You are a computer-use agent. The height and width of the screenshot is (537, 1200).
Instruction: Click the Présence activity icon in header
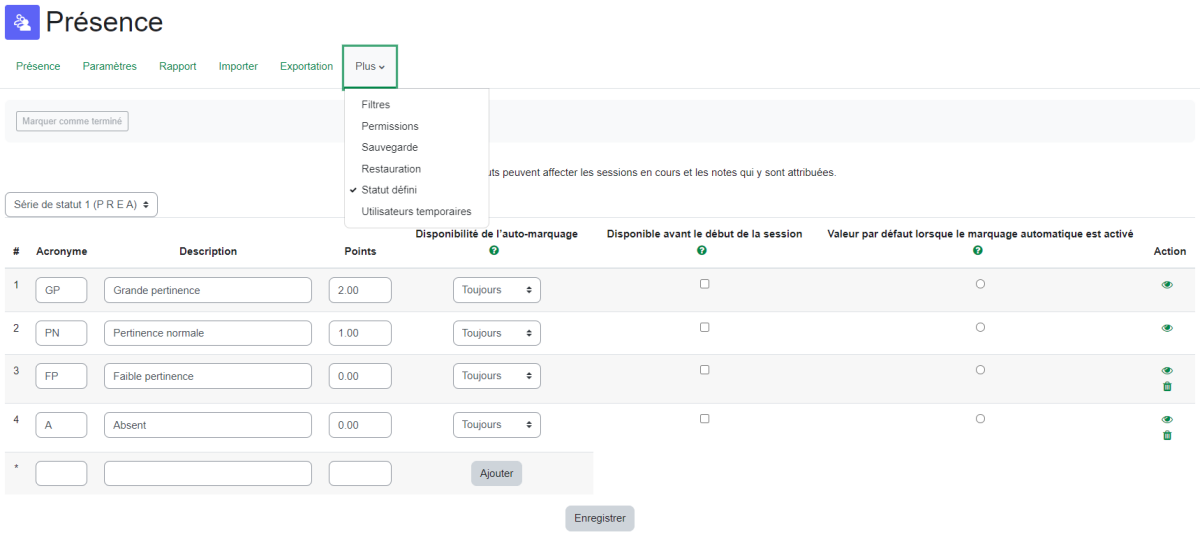coord(22,22)
